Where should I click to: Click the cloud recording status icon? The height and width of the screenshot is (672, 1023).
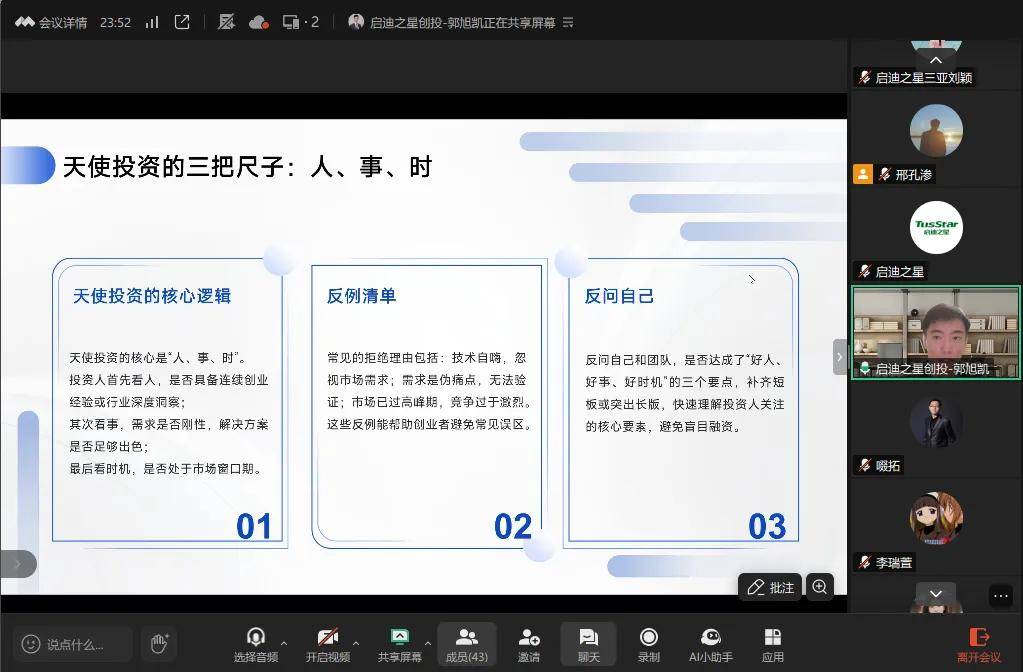click(x=258, y=22)
